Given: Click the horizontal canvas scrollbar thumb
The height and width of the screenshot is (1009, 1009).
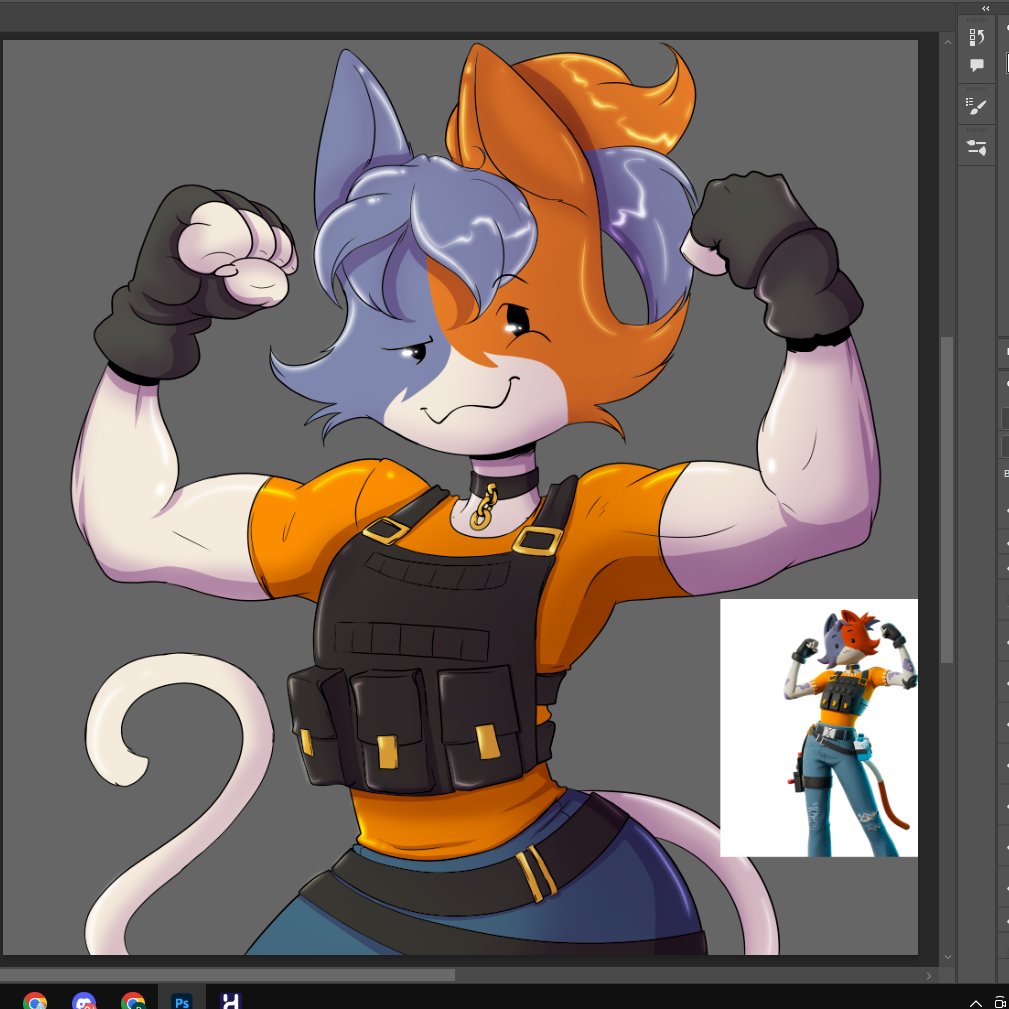Looking at the screenshot, I should (x=227, y=976).
